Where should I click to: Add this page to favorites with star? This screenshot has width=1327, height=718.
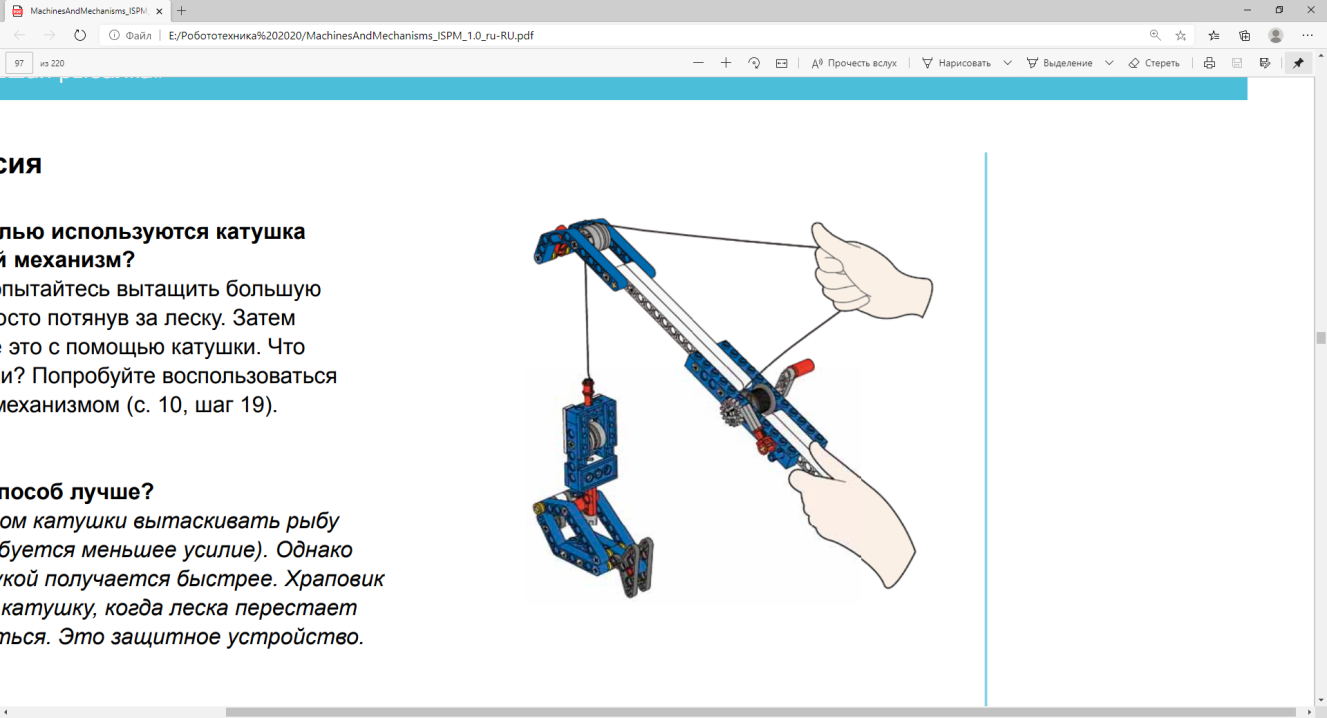[x=1181, y=35]
